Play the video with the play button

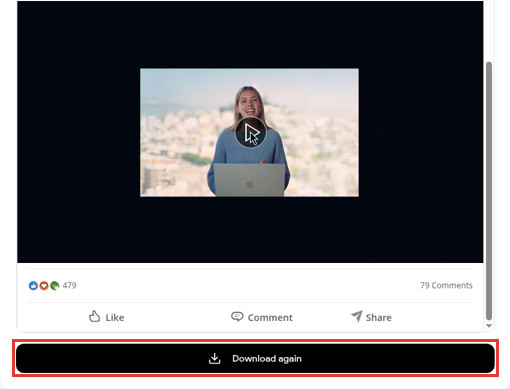pos(250,132)
